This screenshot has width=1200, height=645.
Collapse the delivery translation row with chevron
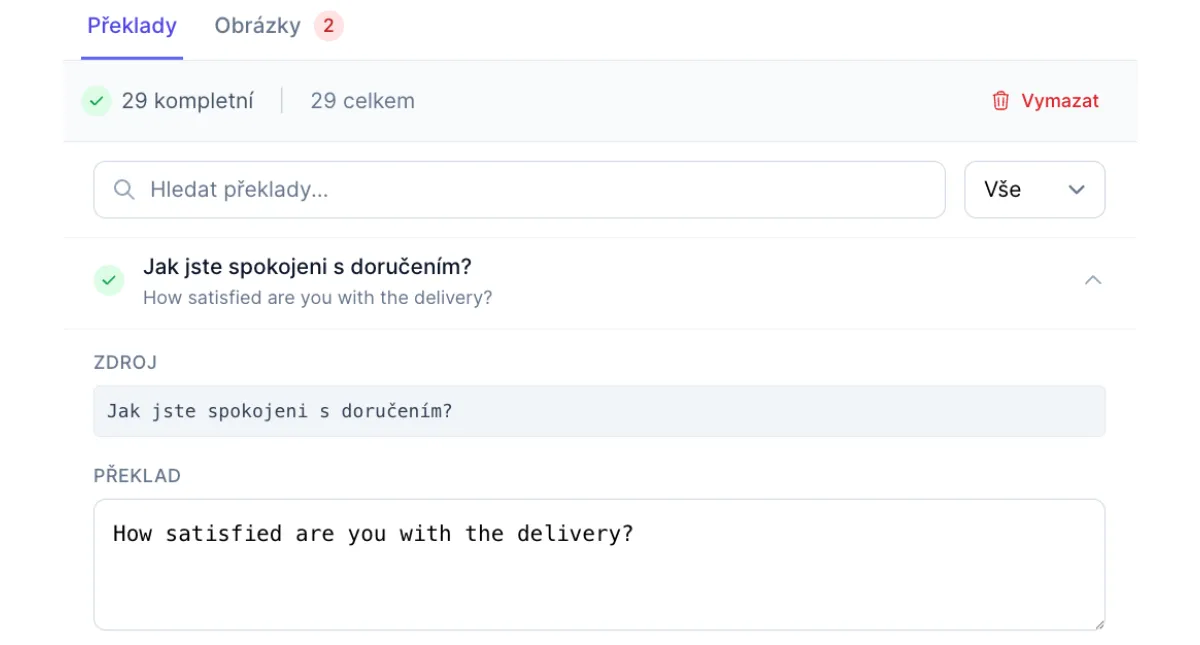tap(1093, 281)
